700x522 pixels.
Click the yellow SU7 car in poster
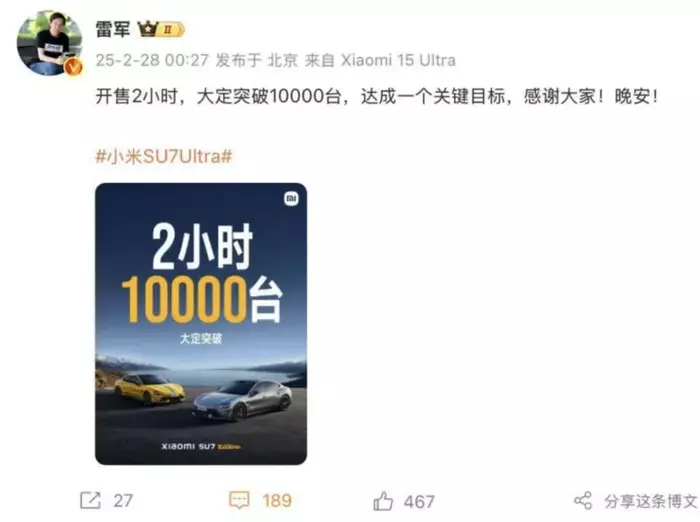tap(149, 389)
